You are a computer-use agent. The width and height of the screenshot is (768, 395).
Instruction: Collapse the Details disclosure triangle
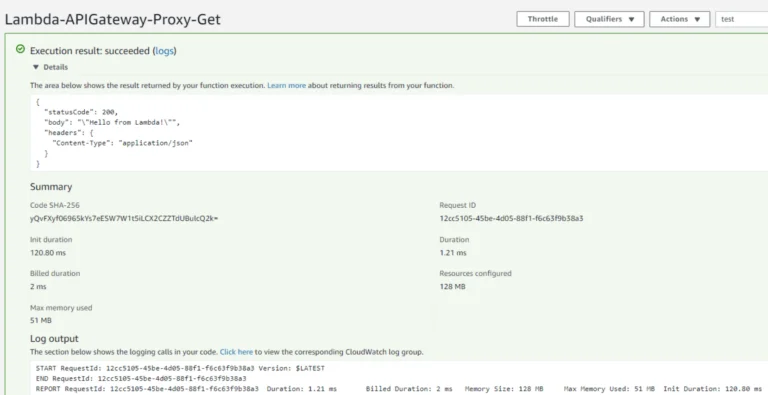pos(36,67)
